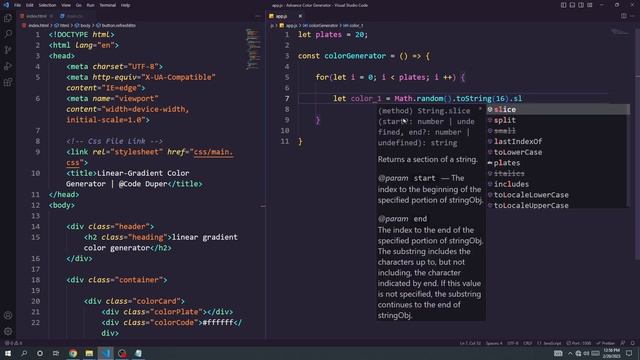The width and height of the screenshot is (640, 360).
Task: Pick toLowerCase from suggestion list
Action: [557, 152]
